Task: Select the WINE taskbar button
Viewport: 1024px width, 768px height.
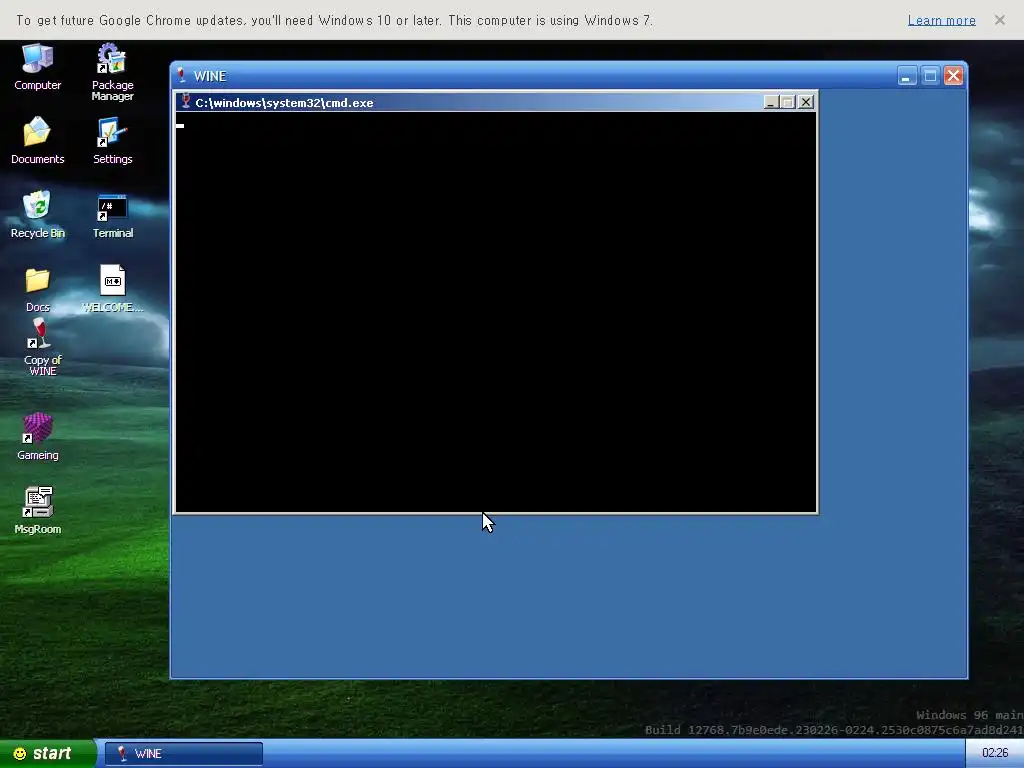Action: [x=184, y=754]
